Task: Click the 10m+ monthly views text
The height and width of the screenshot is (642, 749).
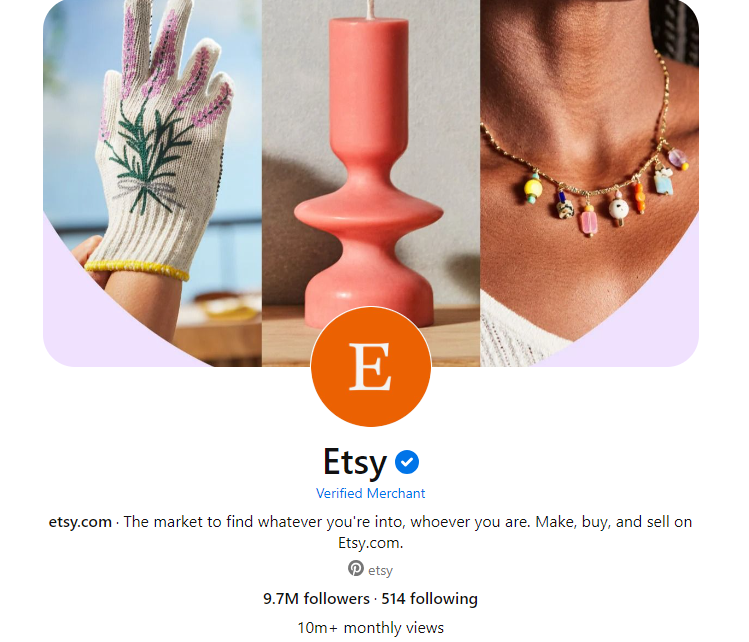Action: [371, 627]
